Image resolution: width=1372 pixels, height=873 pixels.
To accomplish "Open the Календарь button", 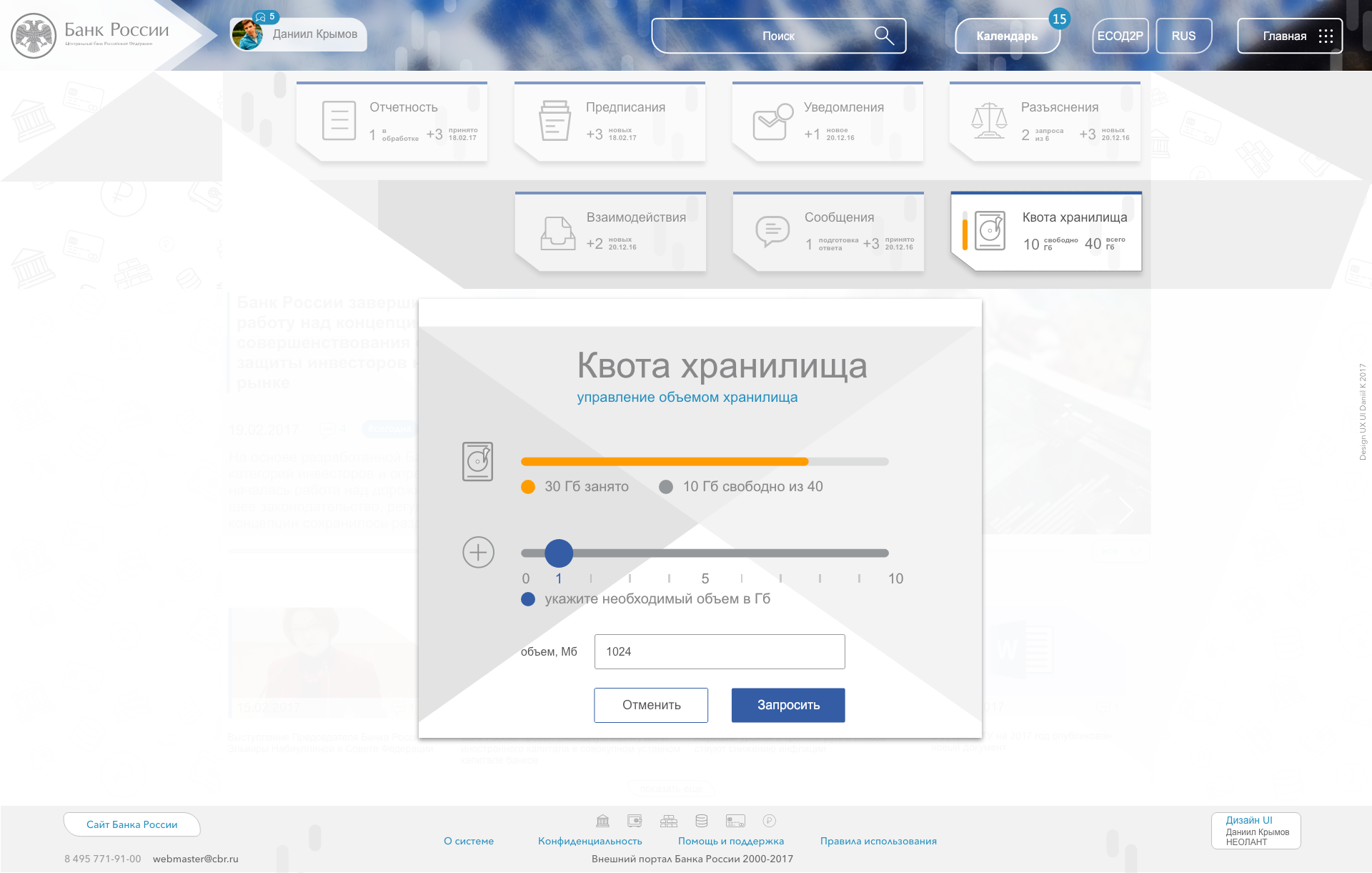I will (1007, 36).
